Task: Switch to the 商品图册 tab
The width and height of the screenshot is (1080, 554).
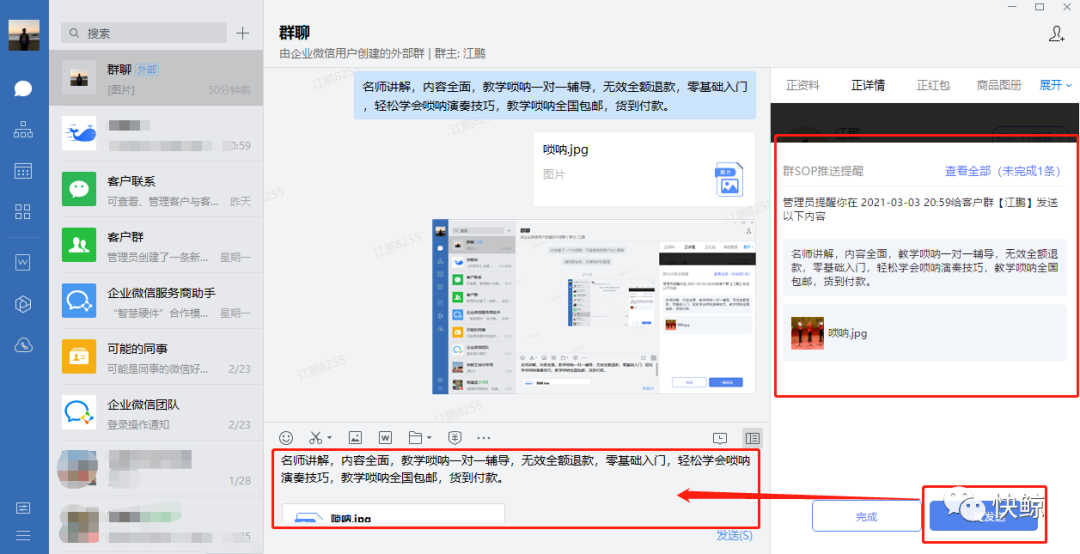Action: (x=999, y=85)
